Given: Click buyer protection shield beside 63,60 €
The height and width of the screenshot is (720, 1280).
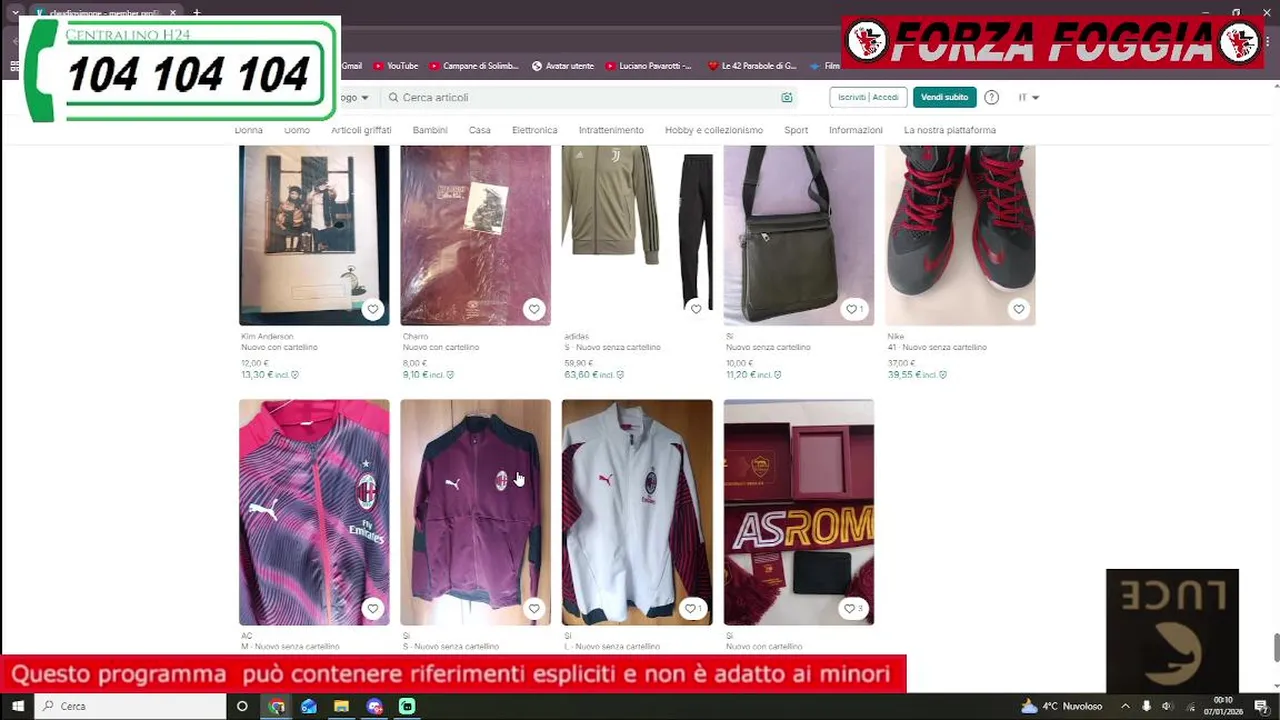Looking at the screenshot, I should 620,375.
